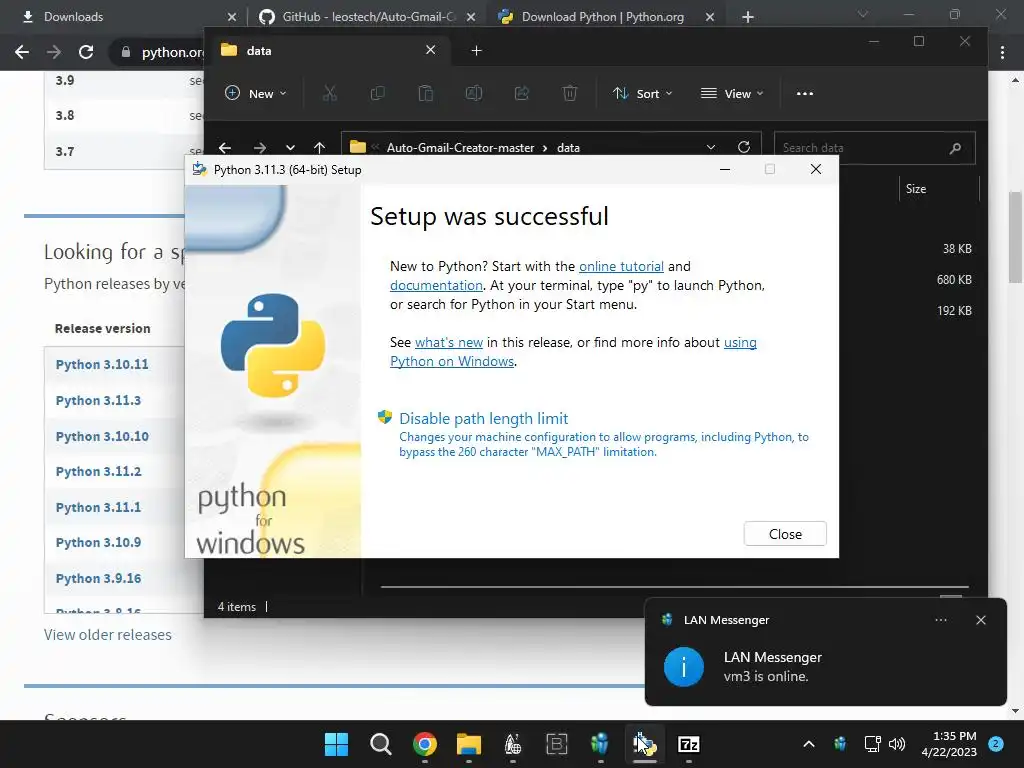The height and width of the screenshot is (768, 1024).
Task: Open 7-Zip from the taskbar
Action: click(x=689, y=744)
